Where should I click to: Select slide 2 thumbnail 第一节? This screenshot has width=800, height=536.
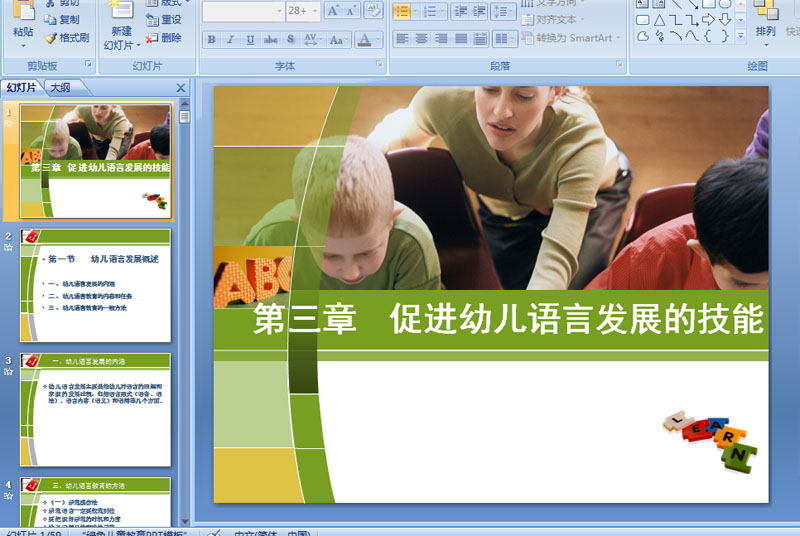95,285
